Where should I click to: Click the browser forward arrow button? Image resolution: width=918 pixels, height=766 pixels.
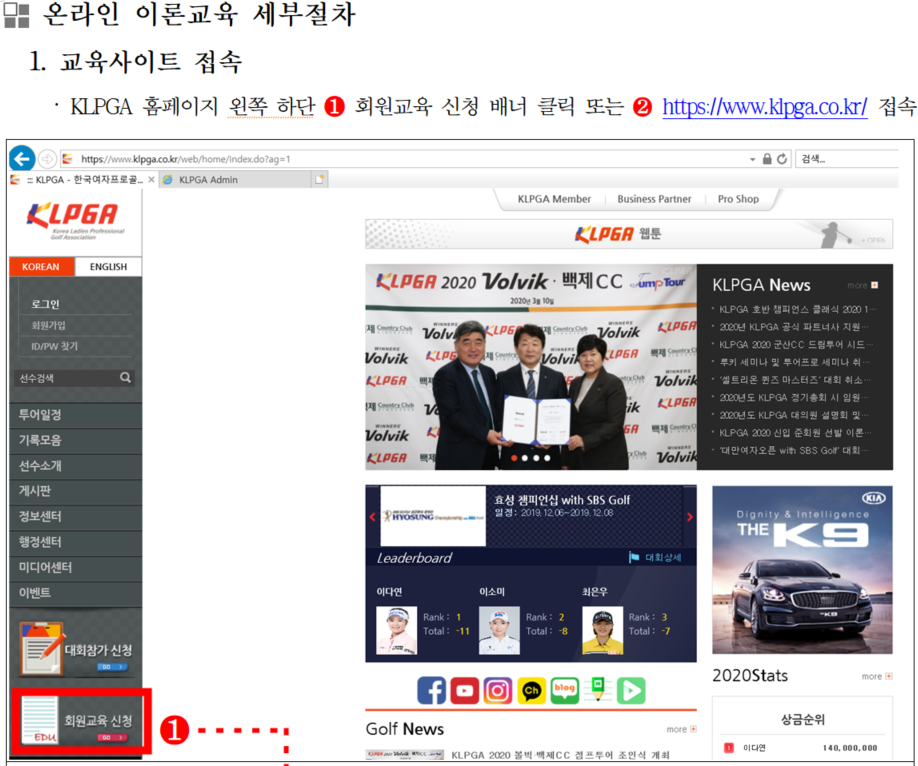pyautogui.click(x=47, y=159)
